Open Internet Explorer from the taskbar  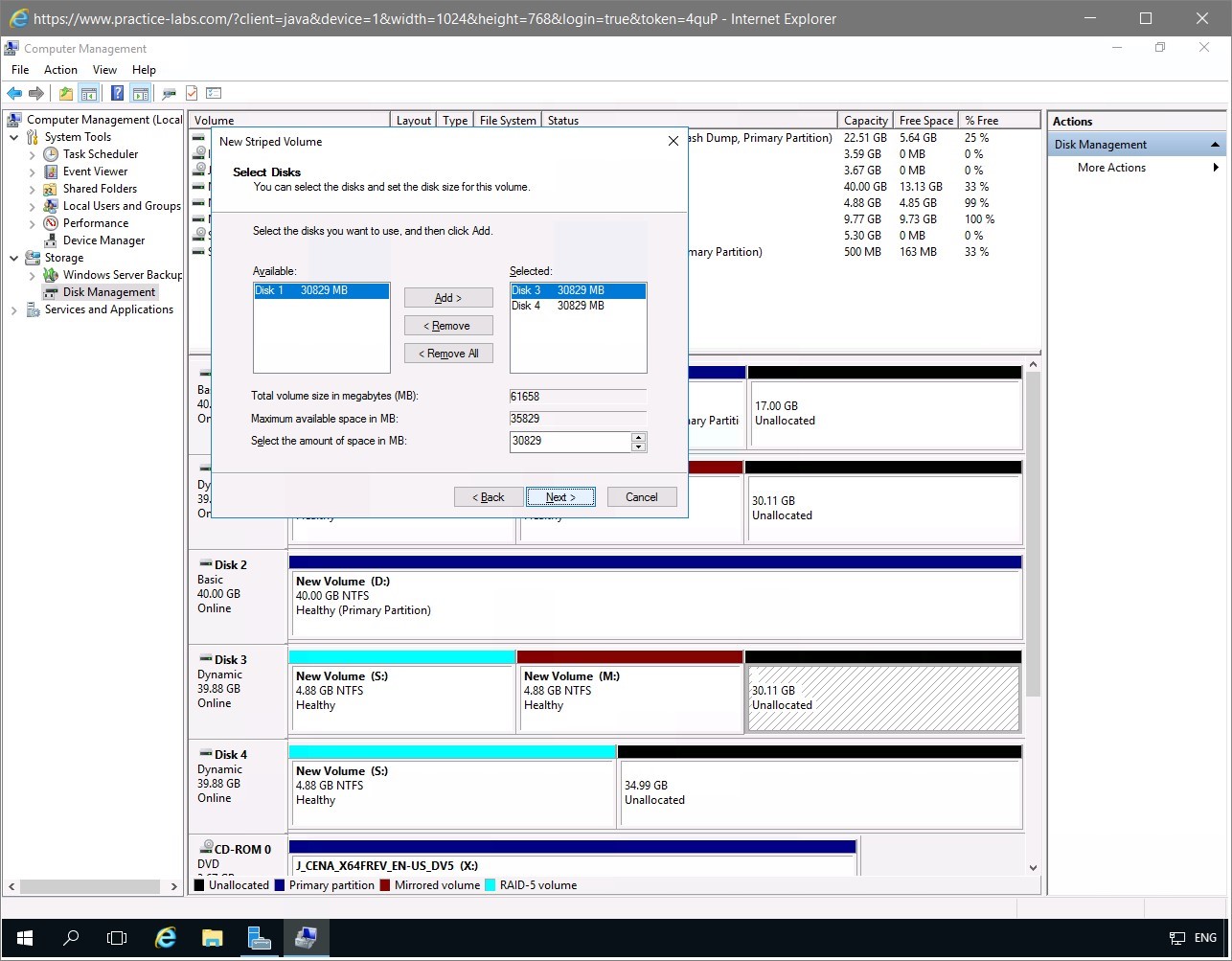166,937
